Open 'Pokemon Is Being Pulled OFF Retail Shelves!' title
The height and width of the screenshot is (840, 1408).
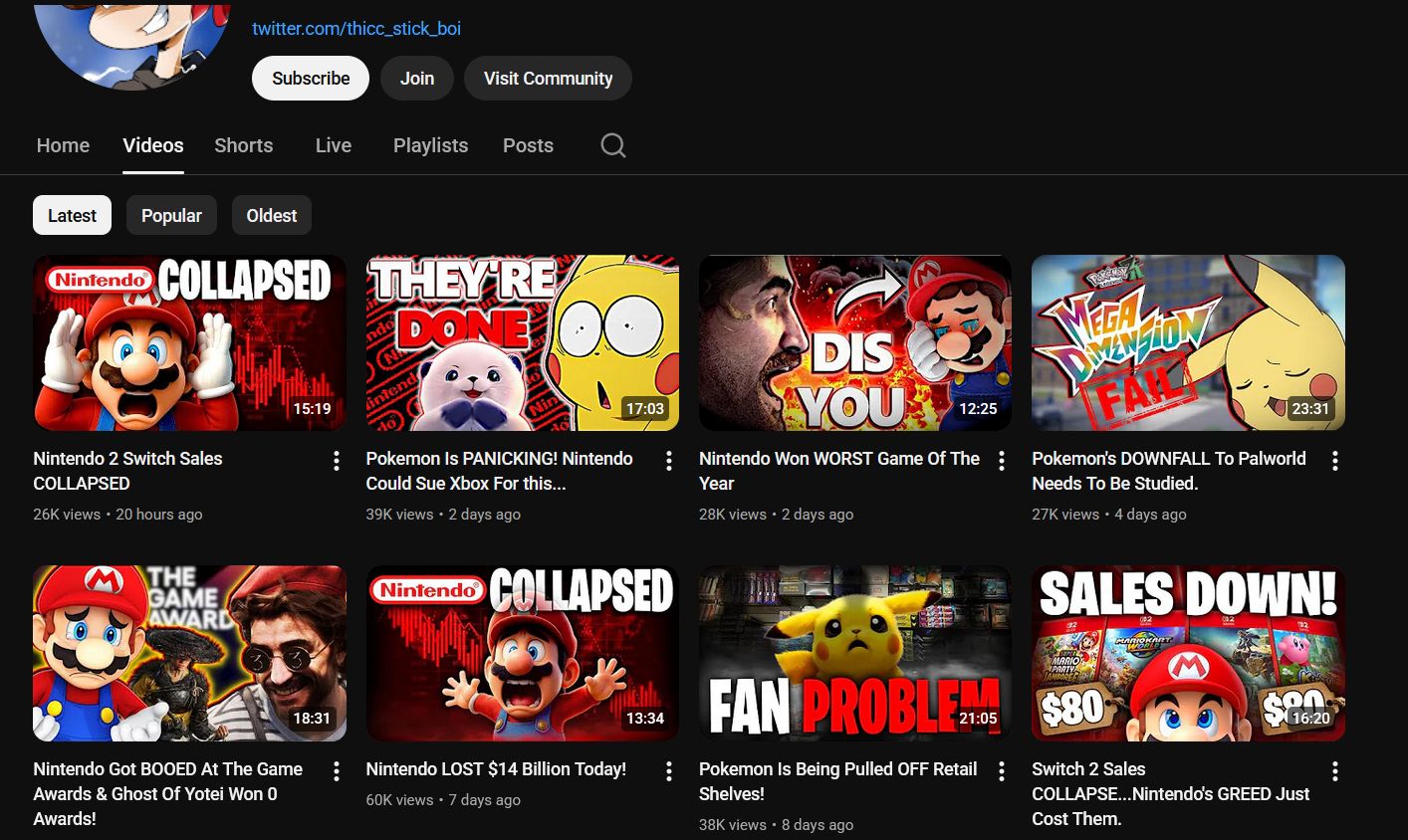click(838, 781)
